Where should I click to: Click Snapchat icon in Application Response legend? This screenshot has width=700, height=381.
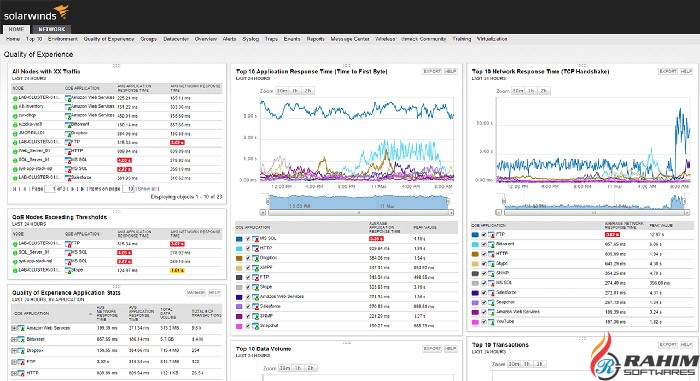point(255,327)
